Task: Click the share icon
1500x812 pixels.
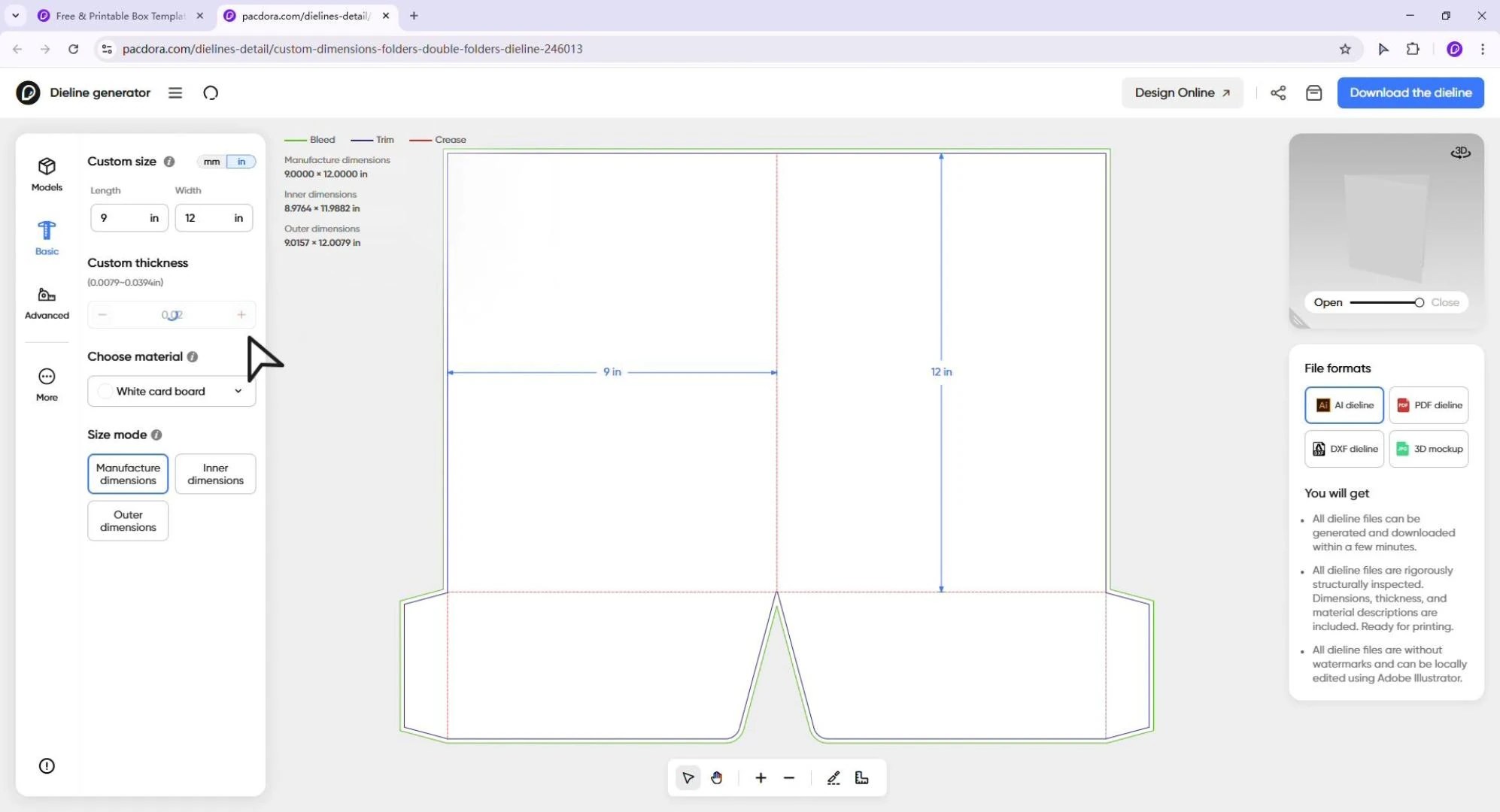Action: coord(1278,92)
